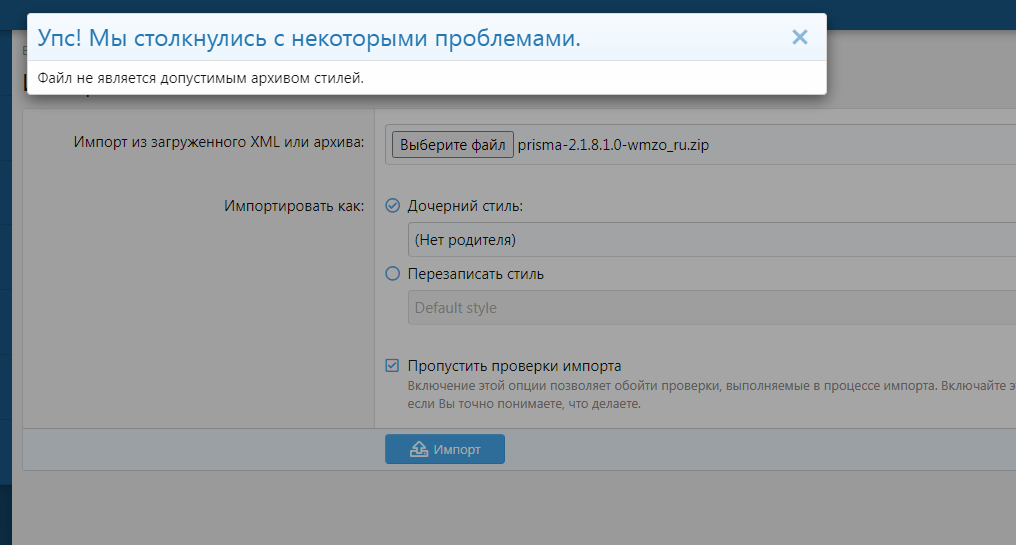Toggle the Пропустить проверки импорта checkbox
Image resolution: width=1016 pixels, height=545 pixels.
click(393, 366)
